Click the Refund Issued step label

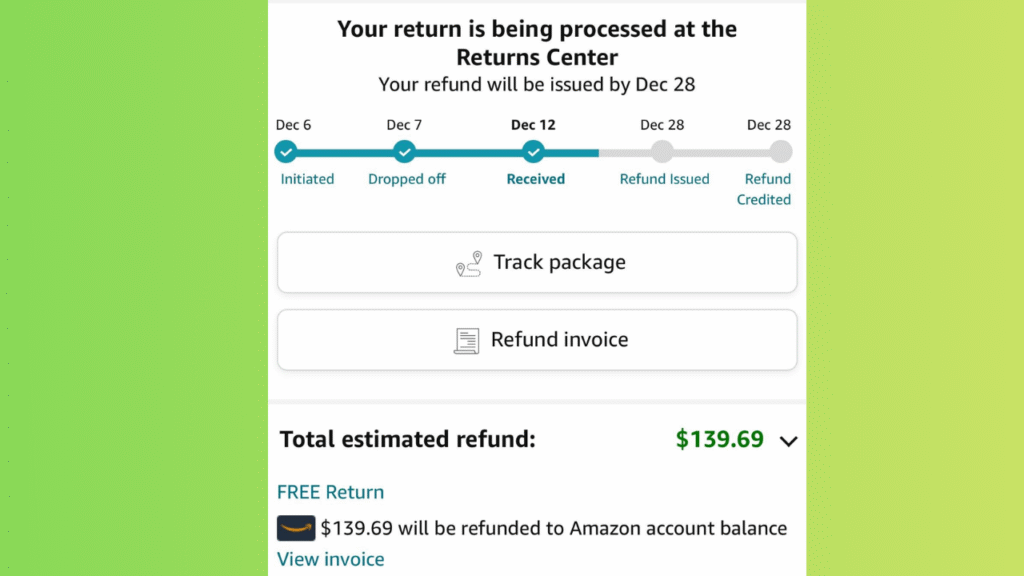click(664, 179)
